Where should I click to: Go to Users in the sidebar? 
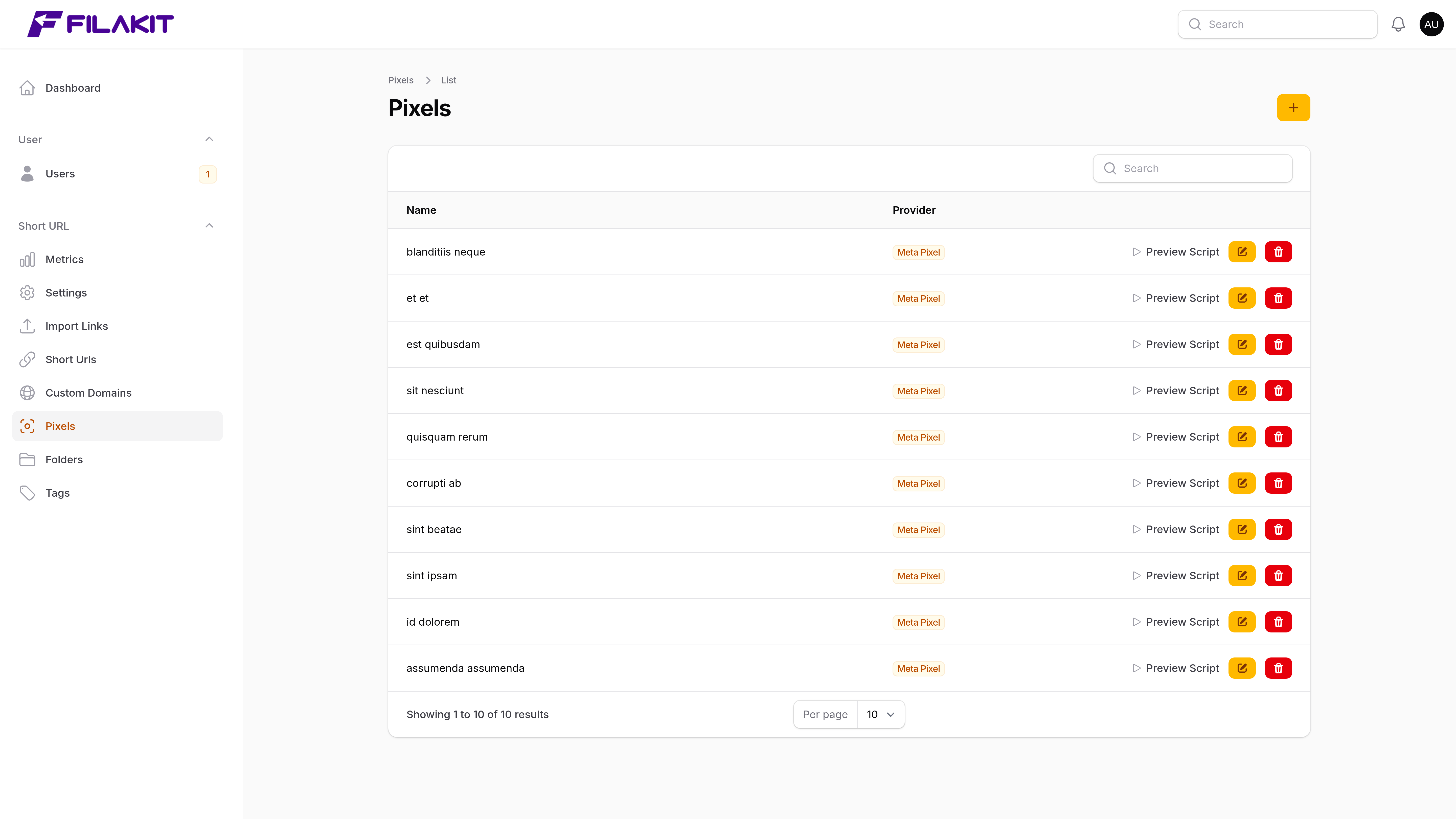118,174
